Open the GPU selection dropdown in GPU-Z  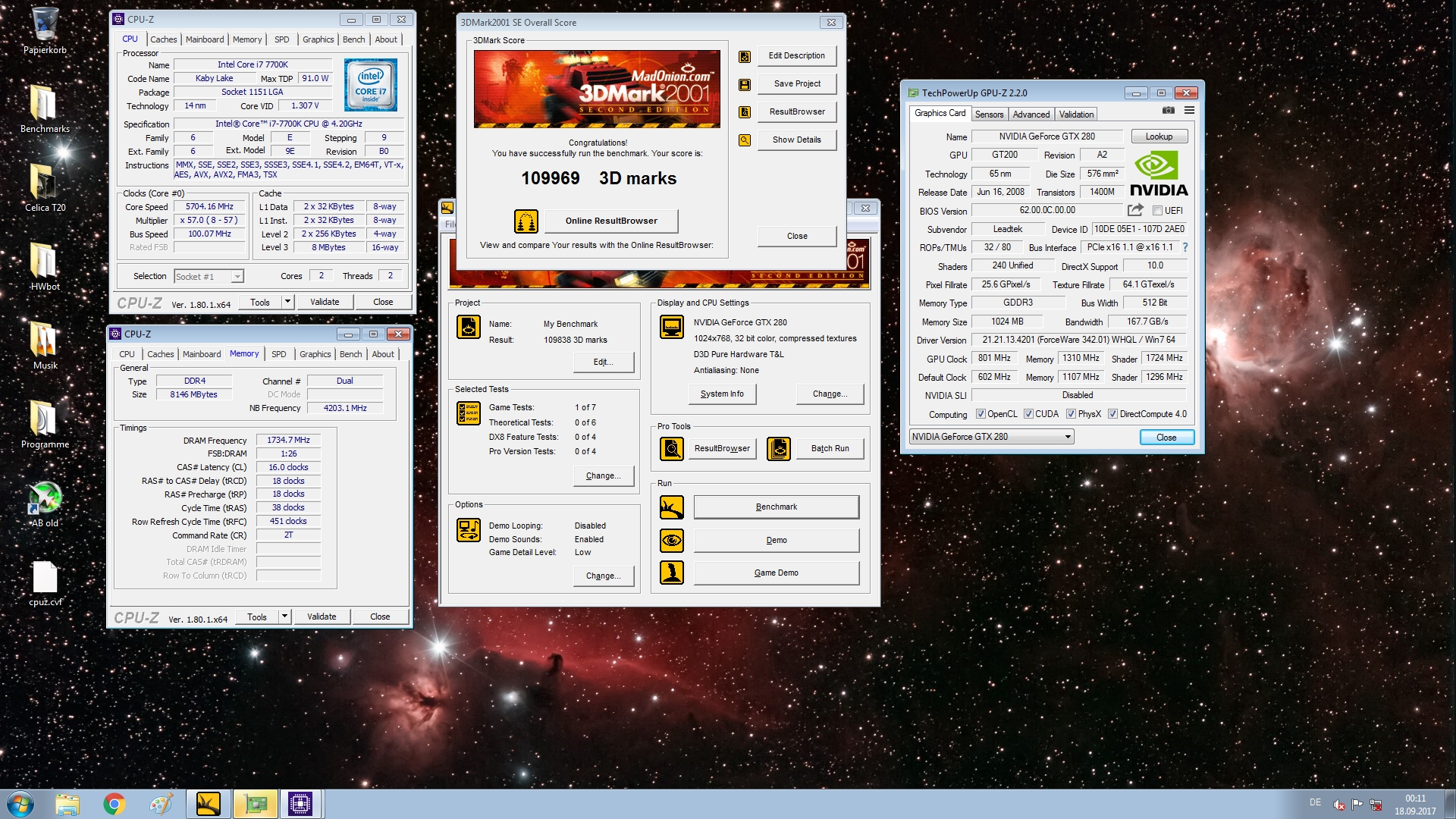(992, 437)
